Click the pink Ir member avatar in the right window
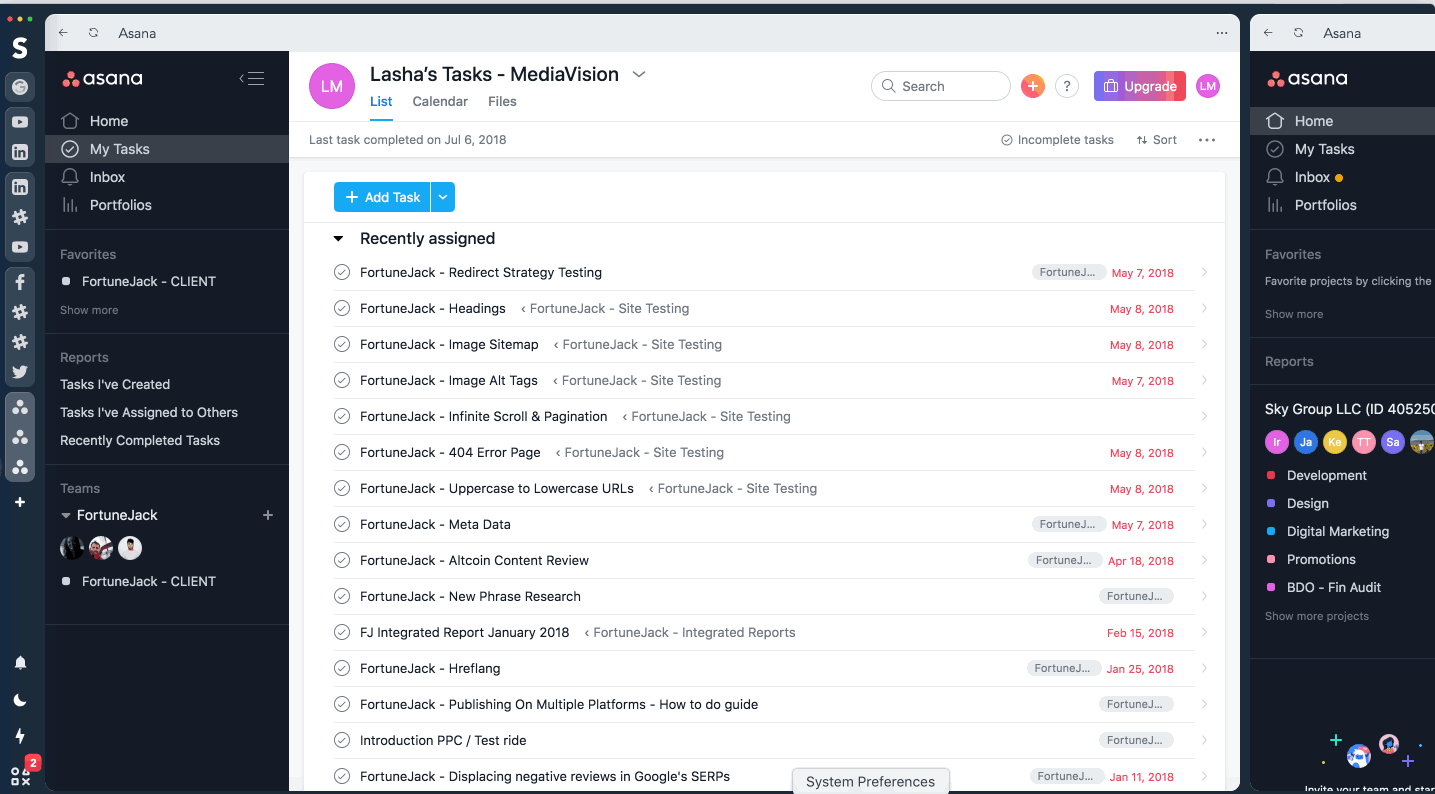The width and height of the screenshot is (1435, 794). click(x=1277, y=442)
